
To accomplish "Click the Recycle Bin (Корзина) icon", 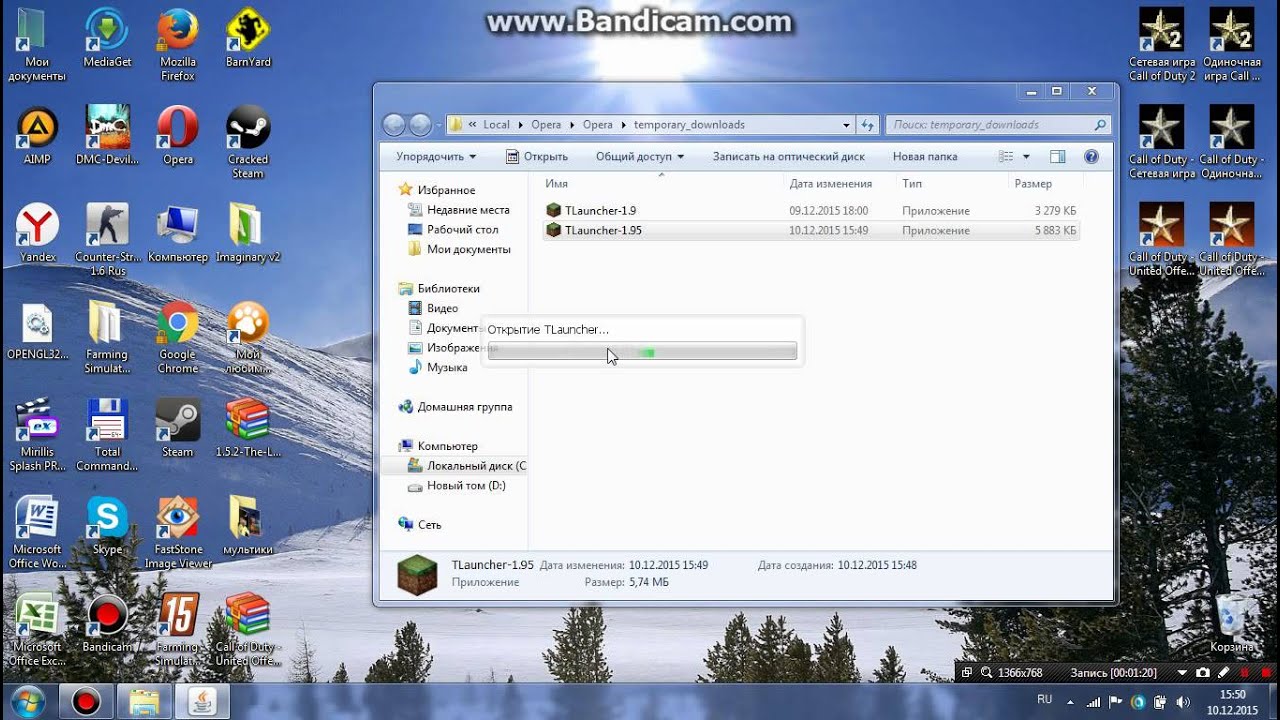I will tap(1232, 622).
